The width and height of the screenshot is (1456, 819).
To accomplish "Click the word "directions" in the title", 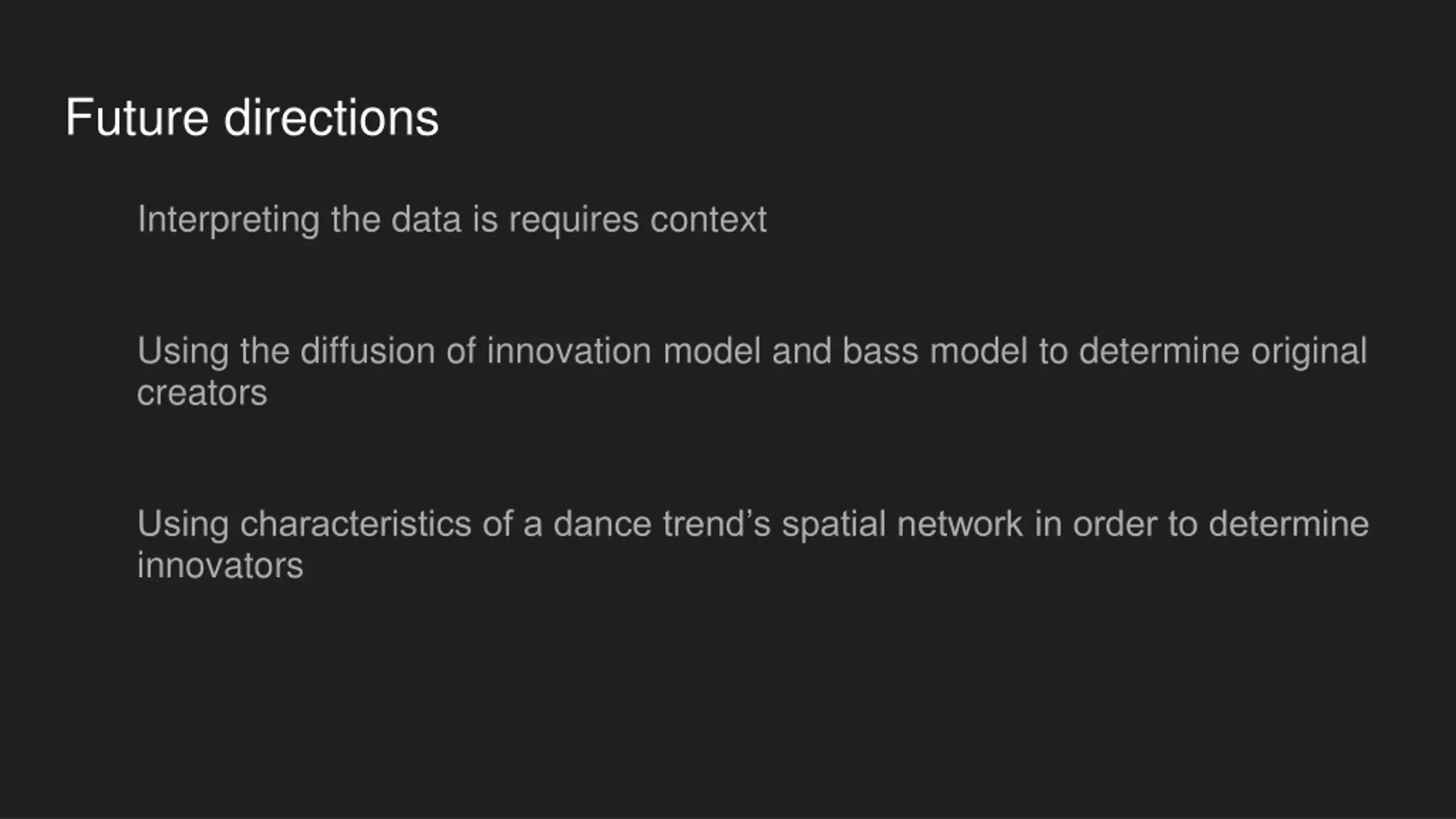I will point(332,117).
